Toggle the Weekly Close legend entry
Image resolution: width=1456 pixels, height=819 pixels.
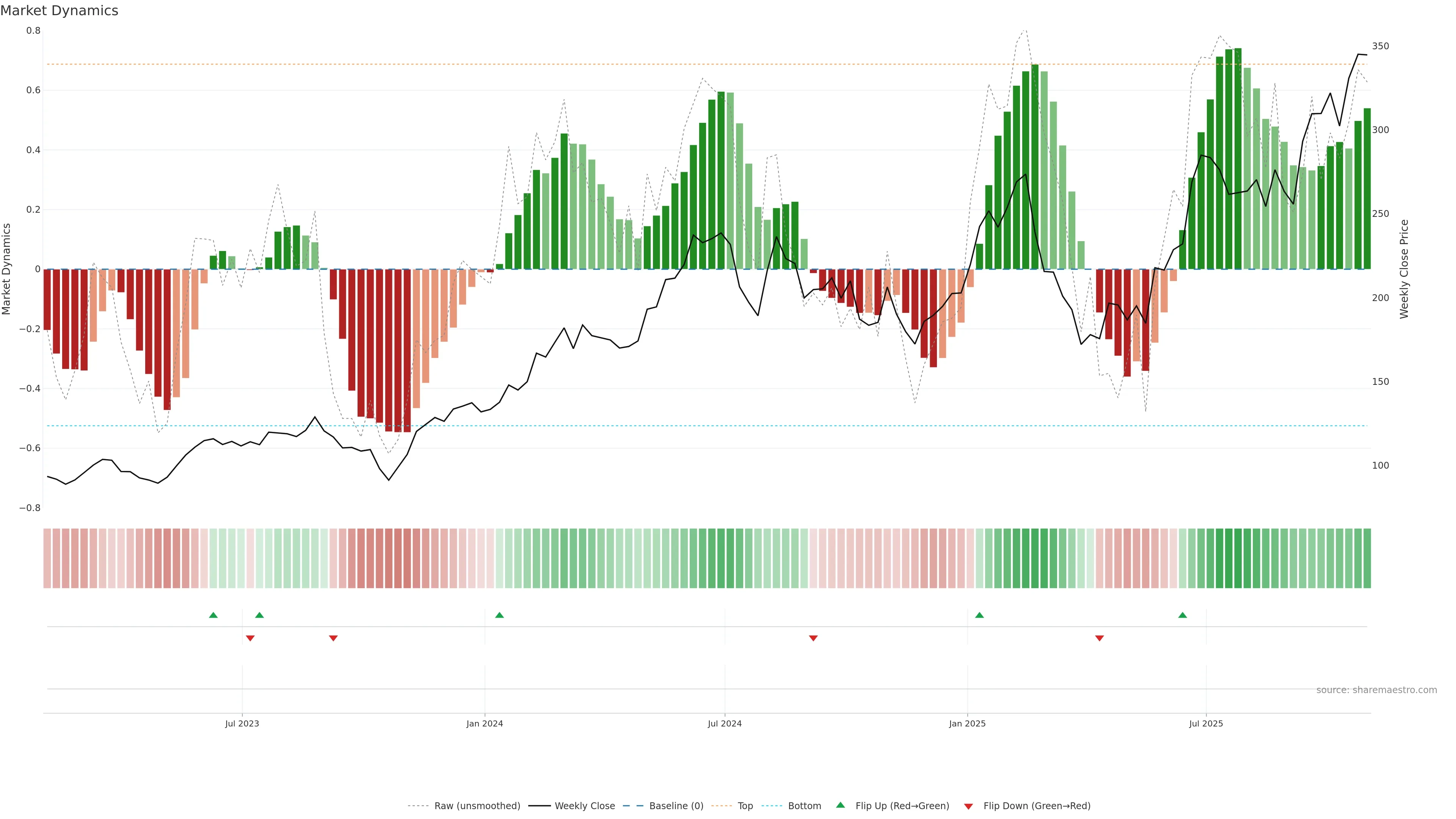(584, 805)
